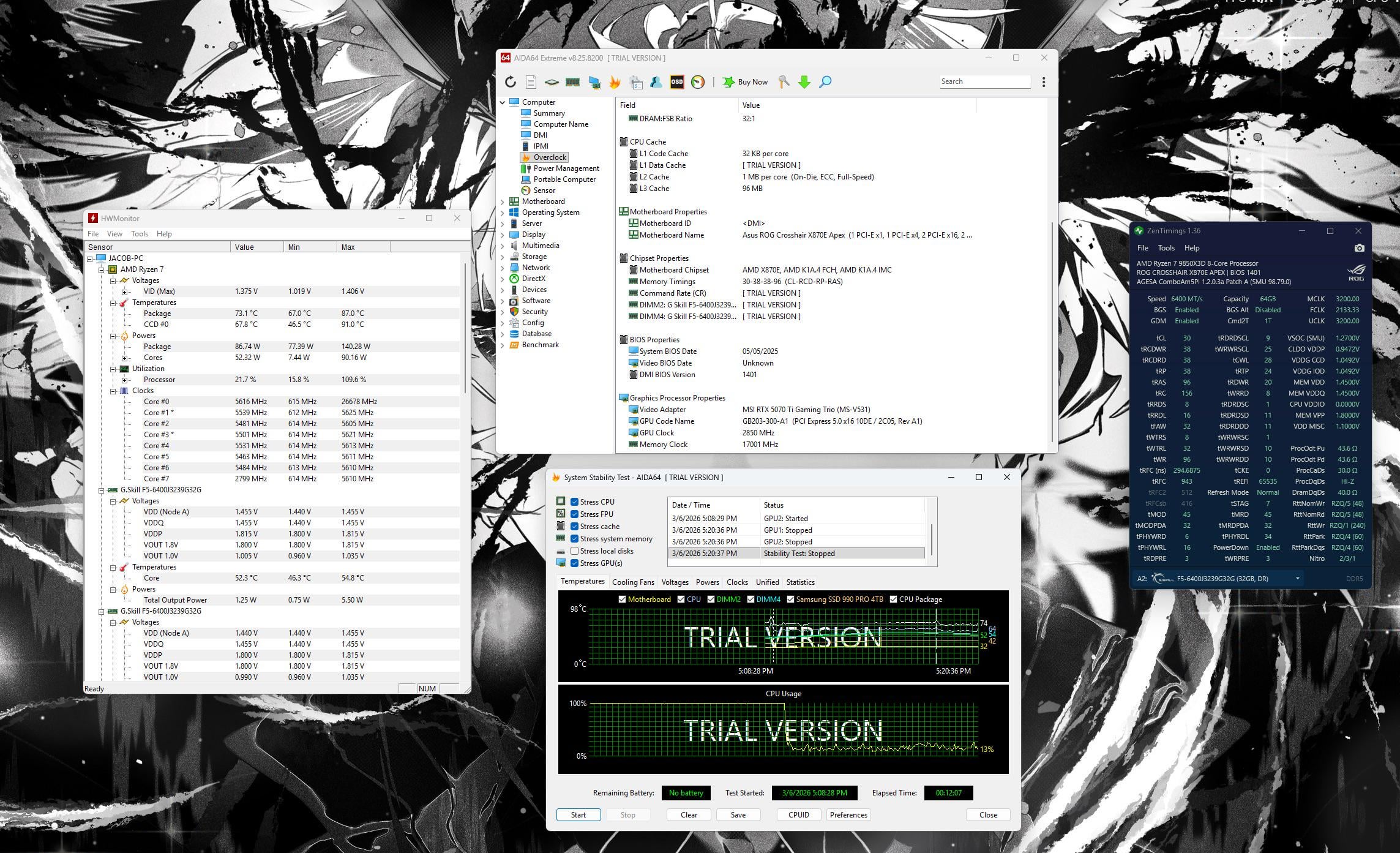Click the AIDA64 refresh icon
Screen dimensions: 1400x853
[x=510, y=82]
